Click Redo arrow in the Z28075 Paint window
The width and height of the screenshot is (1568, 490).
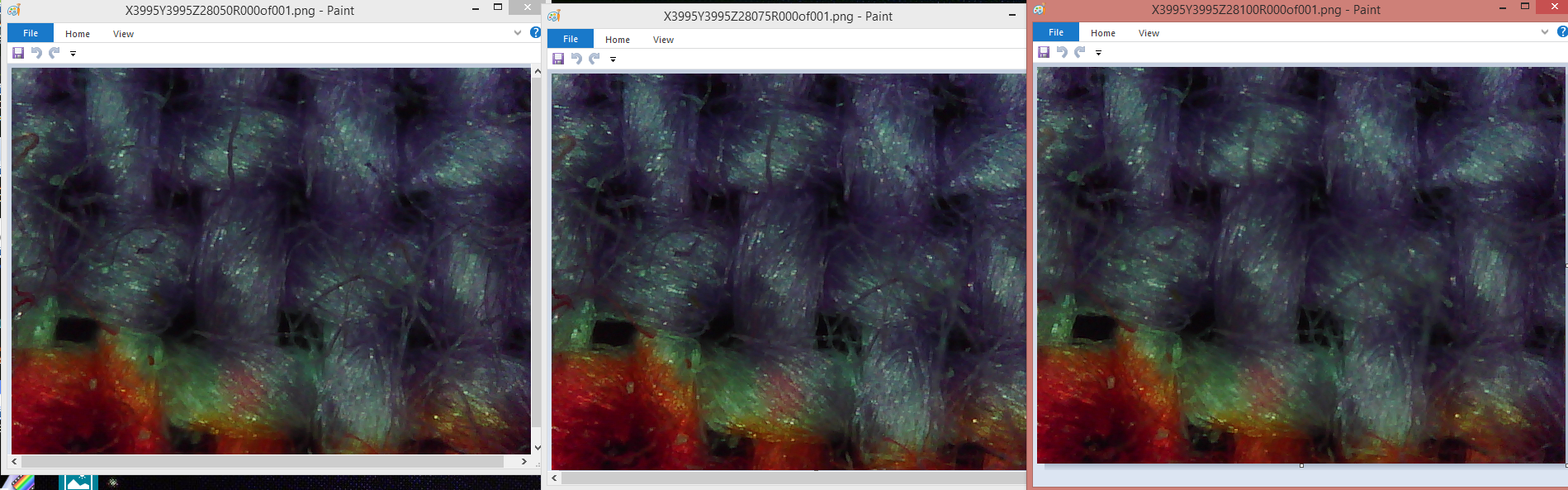595,59
